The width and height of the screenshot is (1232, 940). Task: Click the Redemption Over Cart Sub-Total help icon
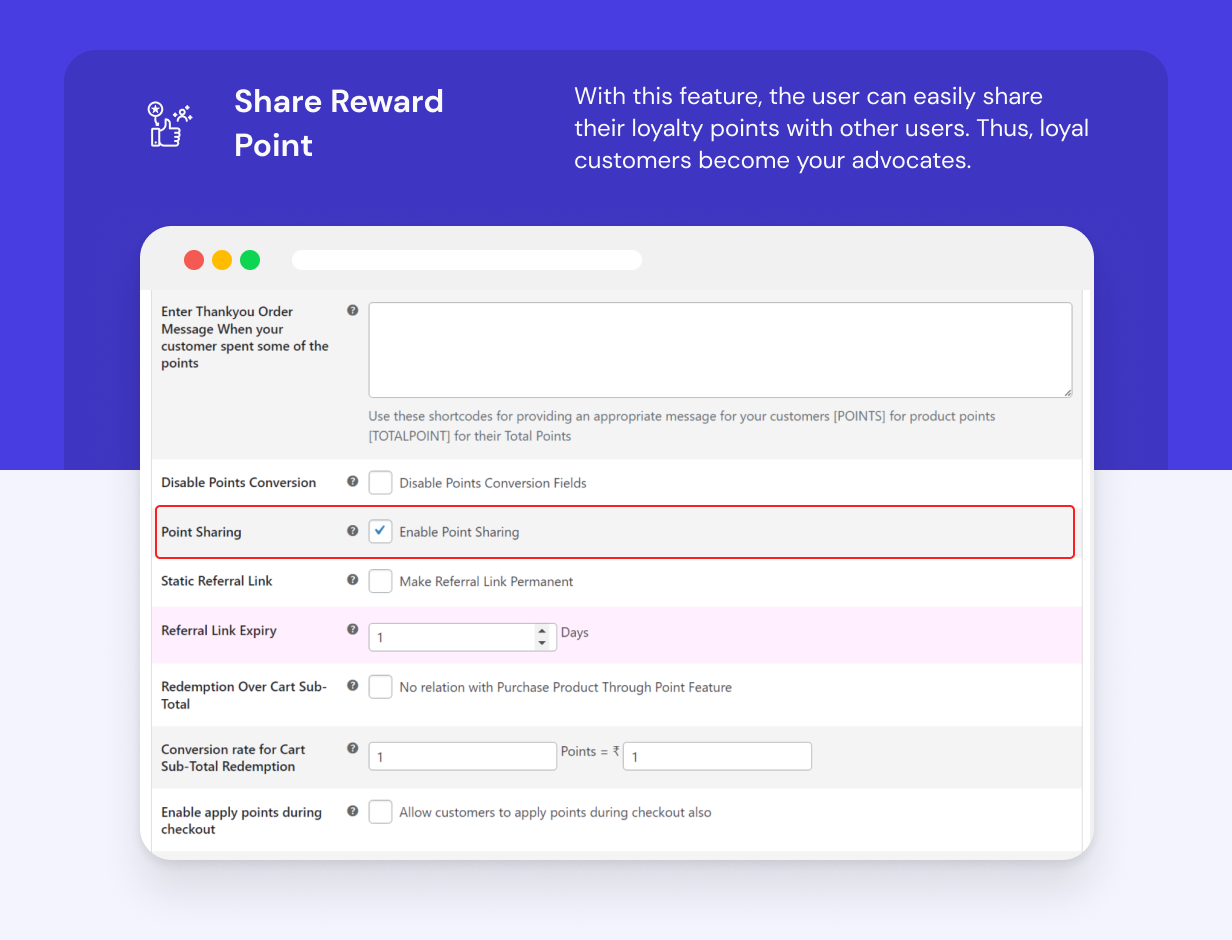tap(352, 686)
